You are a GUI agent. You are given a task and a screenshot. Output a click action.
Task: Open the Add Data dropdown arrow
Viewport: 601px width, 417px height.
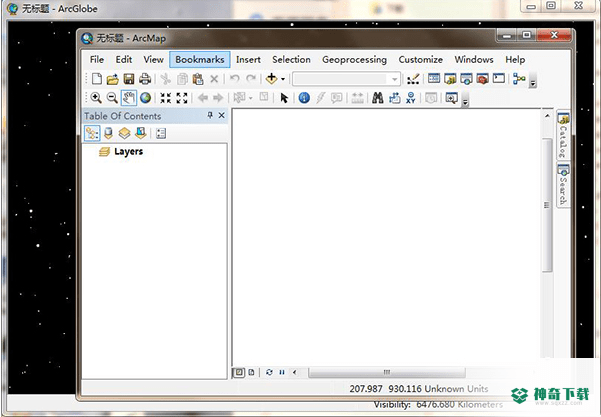pos(283,79)
